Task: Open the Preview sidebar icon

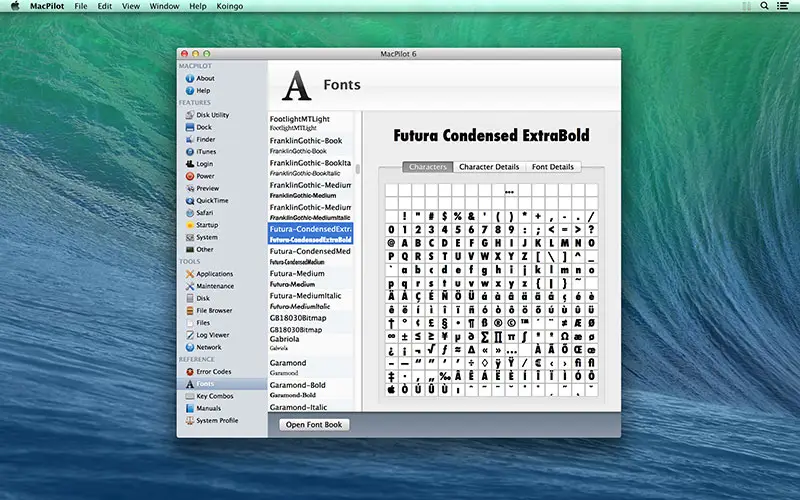Action: (x=190, y=188)
